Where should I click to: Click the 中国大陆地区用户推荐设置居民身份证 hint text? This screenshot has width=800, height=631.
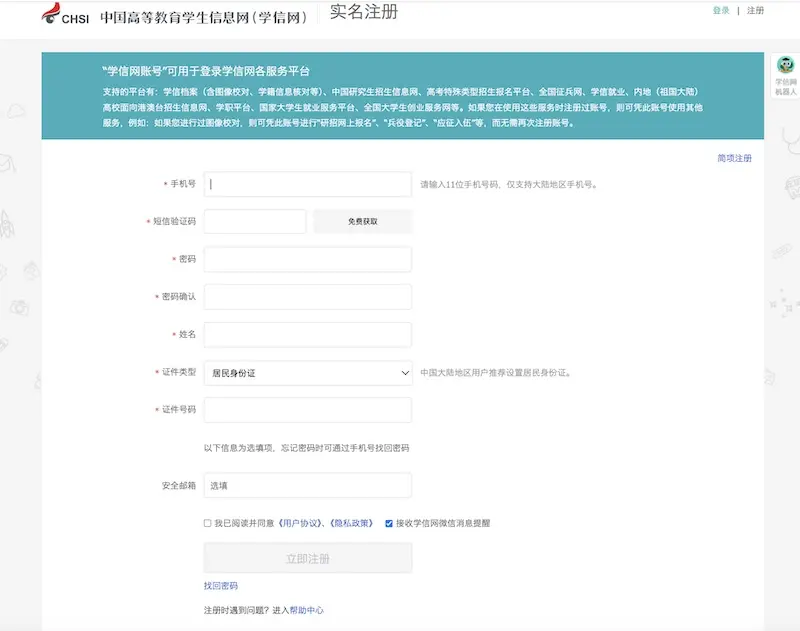pyautogui.click(x=495, y=373)
